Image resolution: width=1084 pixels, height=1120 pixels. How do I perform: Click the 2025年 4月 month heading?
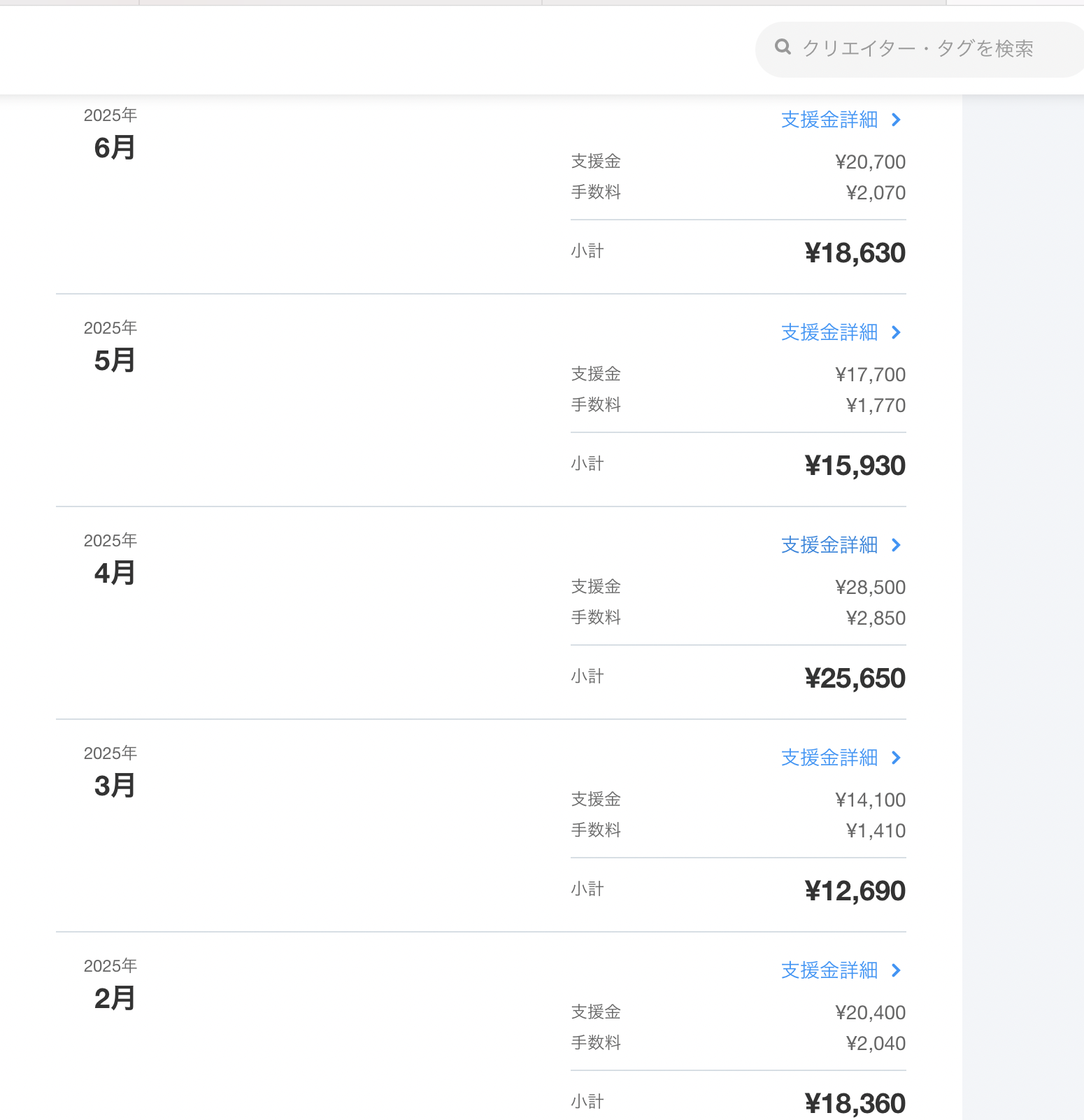[x=112, y=560]
